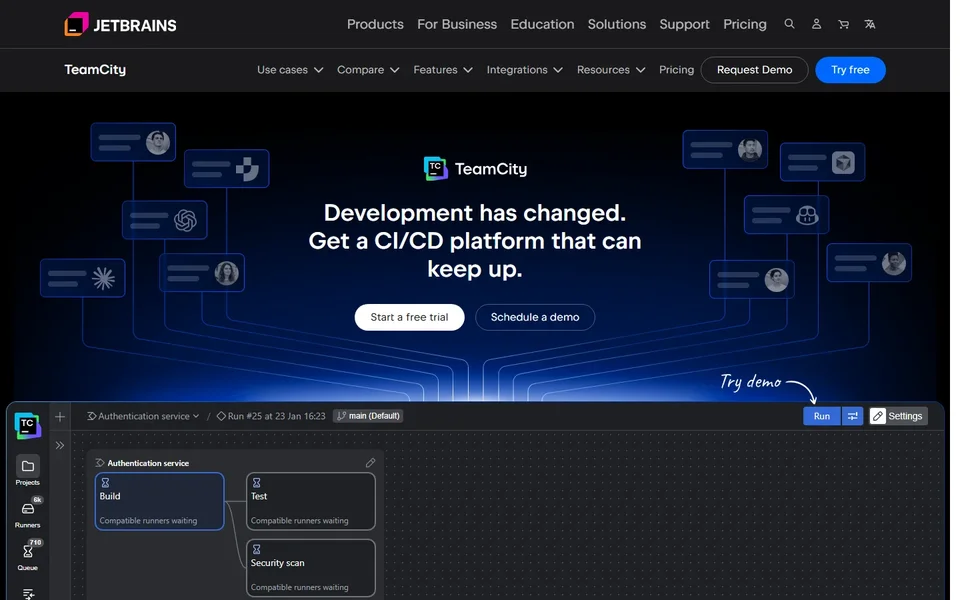
Task: Expand the Compare dropdown
Action: click(x=368, y=70)
